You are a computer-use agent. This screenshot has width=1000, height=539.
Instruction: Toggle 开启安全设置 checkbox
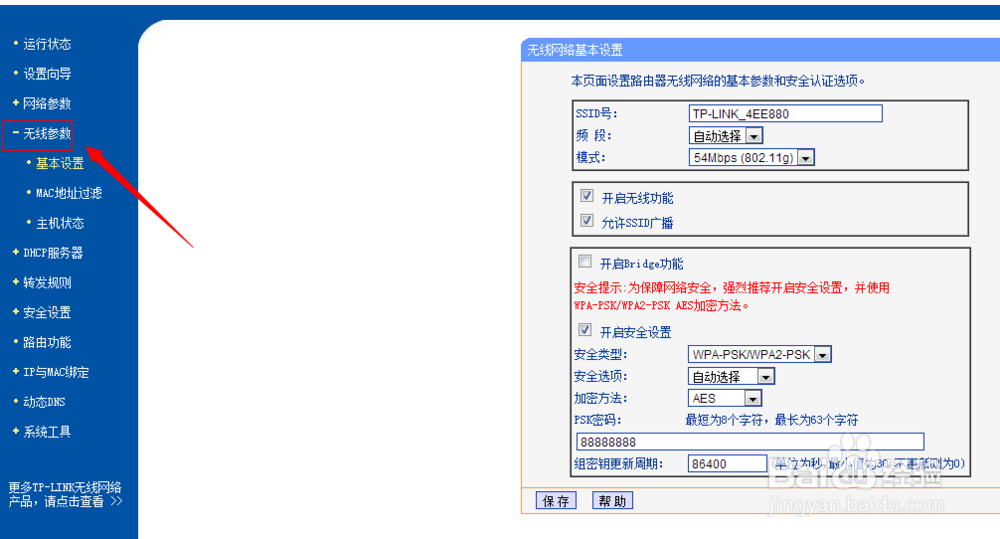click(585, 330)
